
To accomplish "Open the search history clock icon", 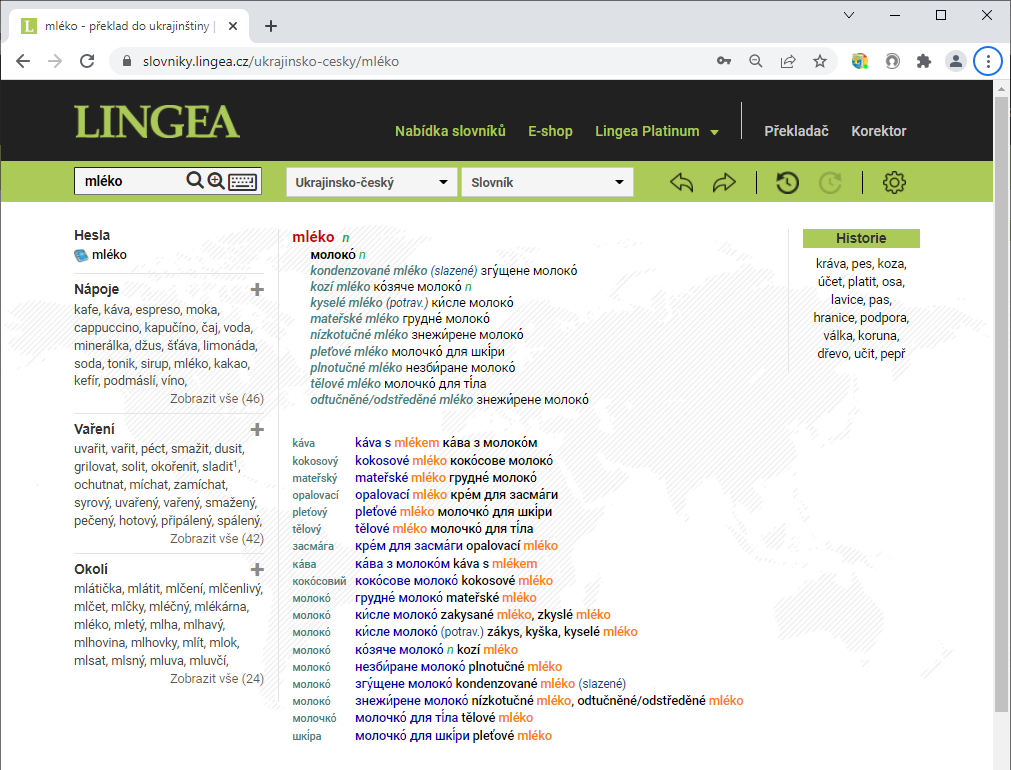I will [787, 183].
